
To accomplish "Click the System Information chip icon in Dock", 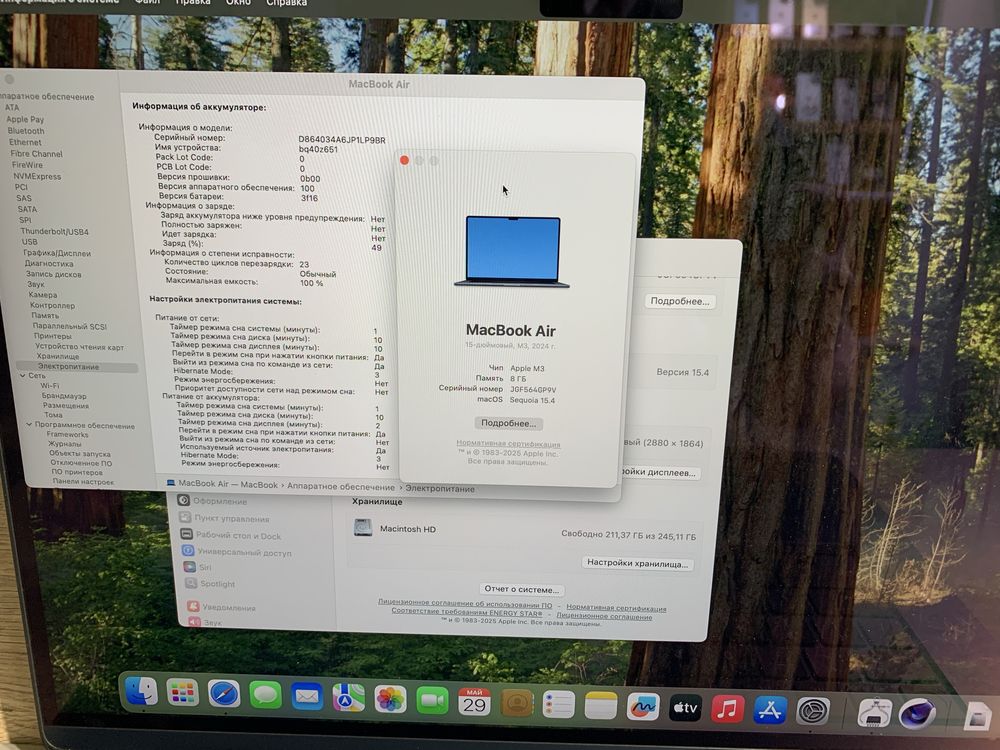I will (875, 713).
